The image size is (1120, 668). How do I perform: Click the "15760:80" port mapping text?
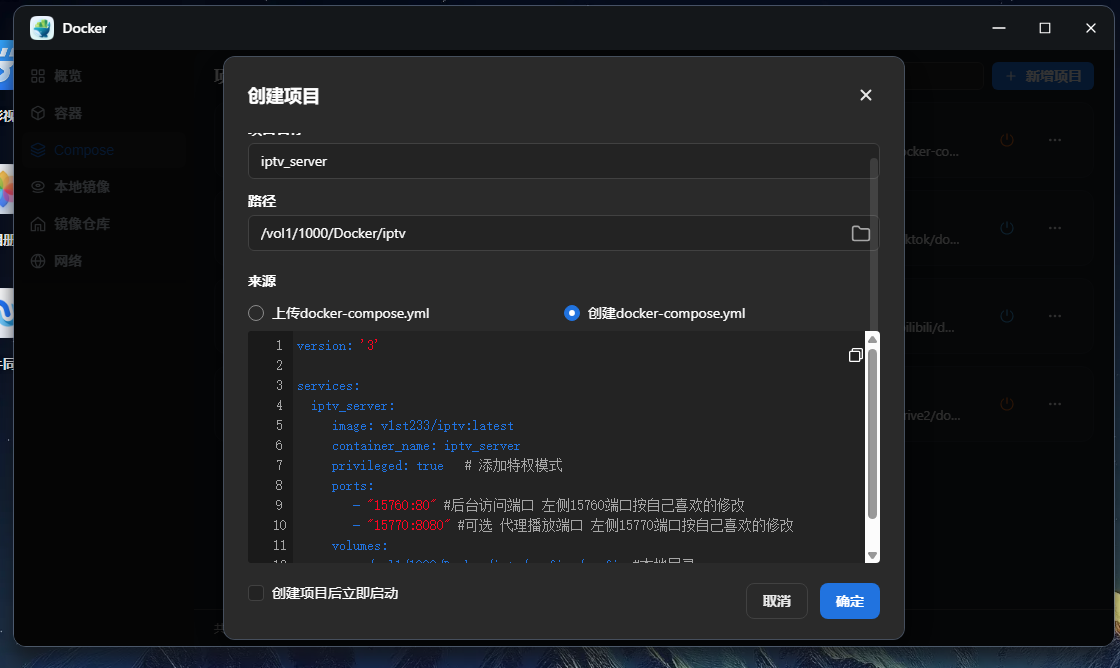point(401,506)
